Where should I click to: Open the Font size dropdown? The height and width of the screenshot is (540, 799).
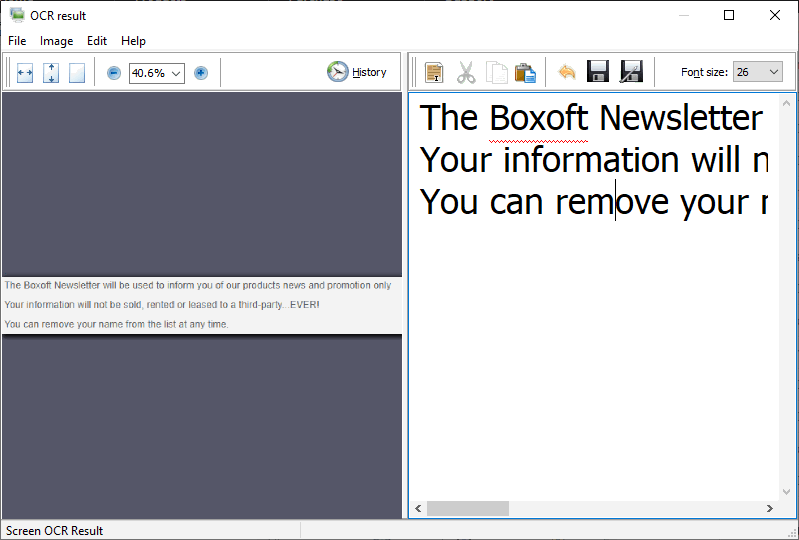tap(757, 72)
